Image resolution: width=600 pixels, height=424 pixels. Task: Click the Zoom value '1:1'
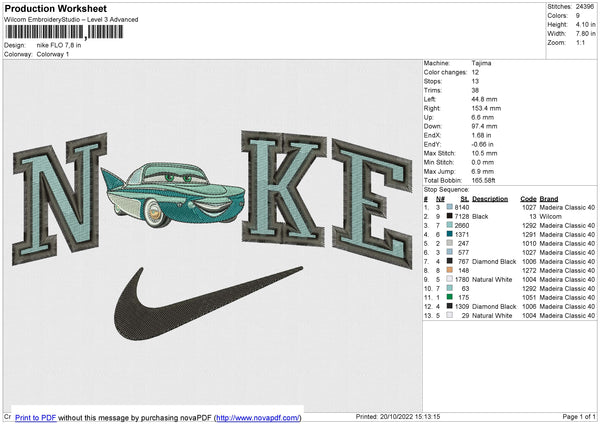(580, 42)
